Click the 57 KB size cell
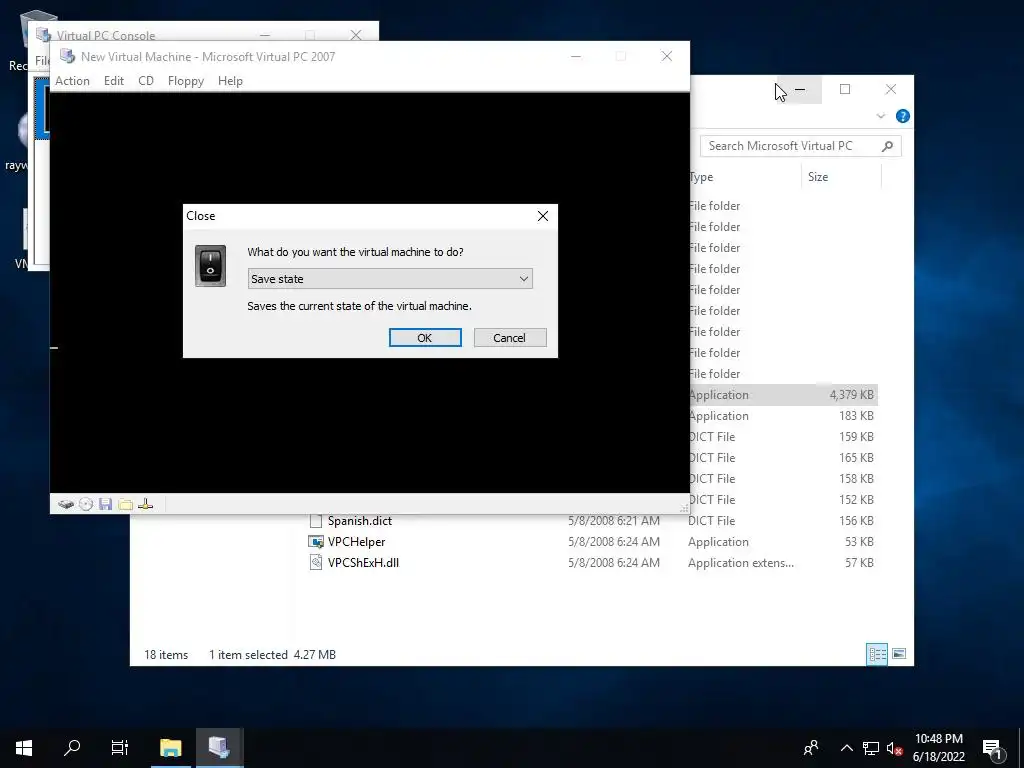The height and width of the screenshot is (768, 1024). pos(859,562)
